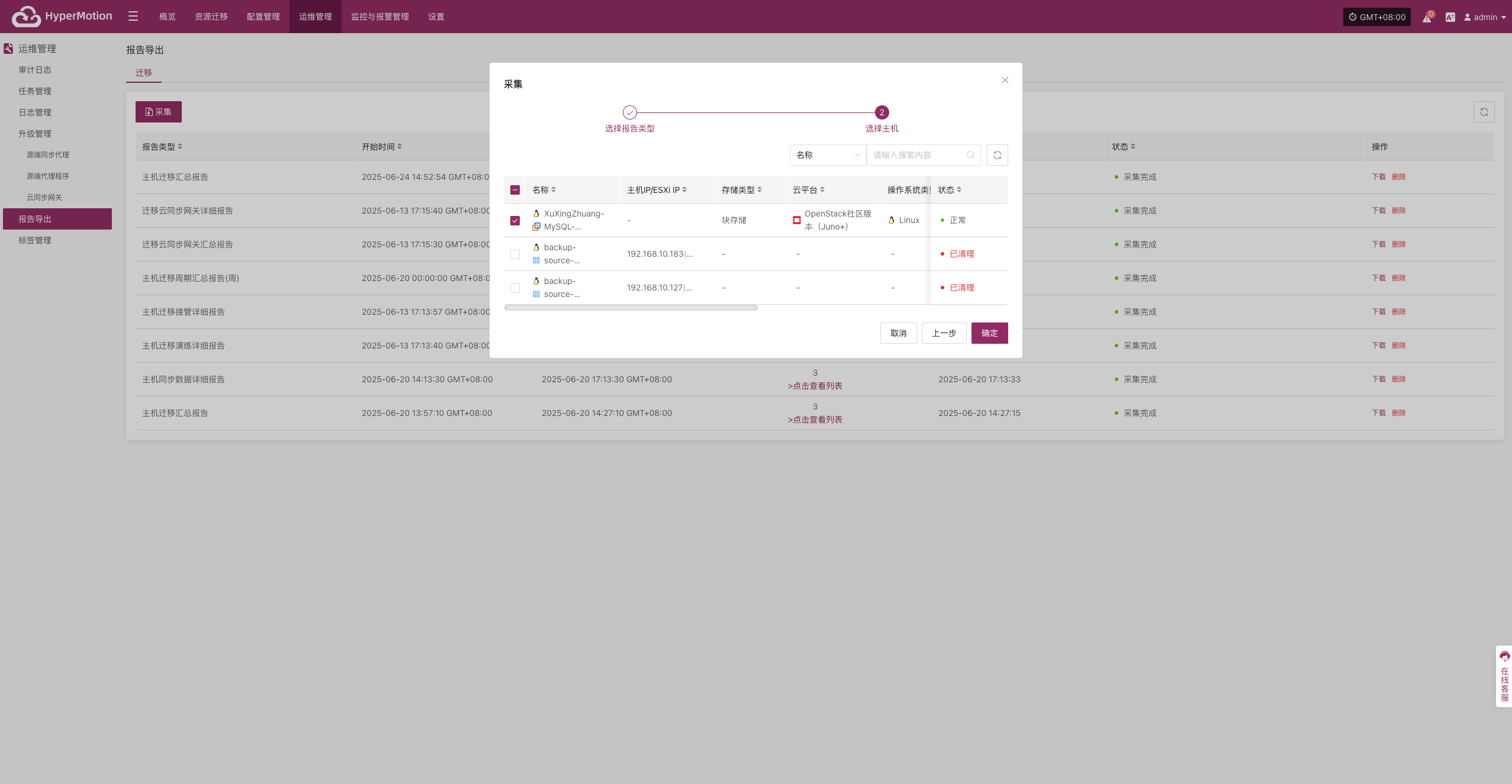Expand 升级管理 in the sidebar

[x=35, y=134]
